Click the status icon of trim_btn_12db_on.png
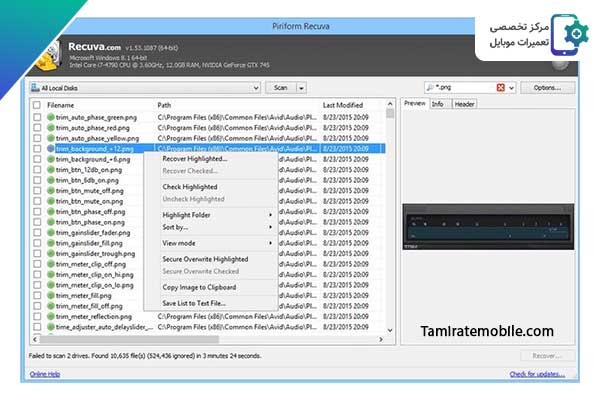Viewport: 600px width, 400px height. 51,170
